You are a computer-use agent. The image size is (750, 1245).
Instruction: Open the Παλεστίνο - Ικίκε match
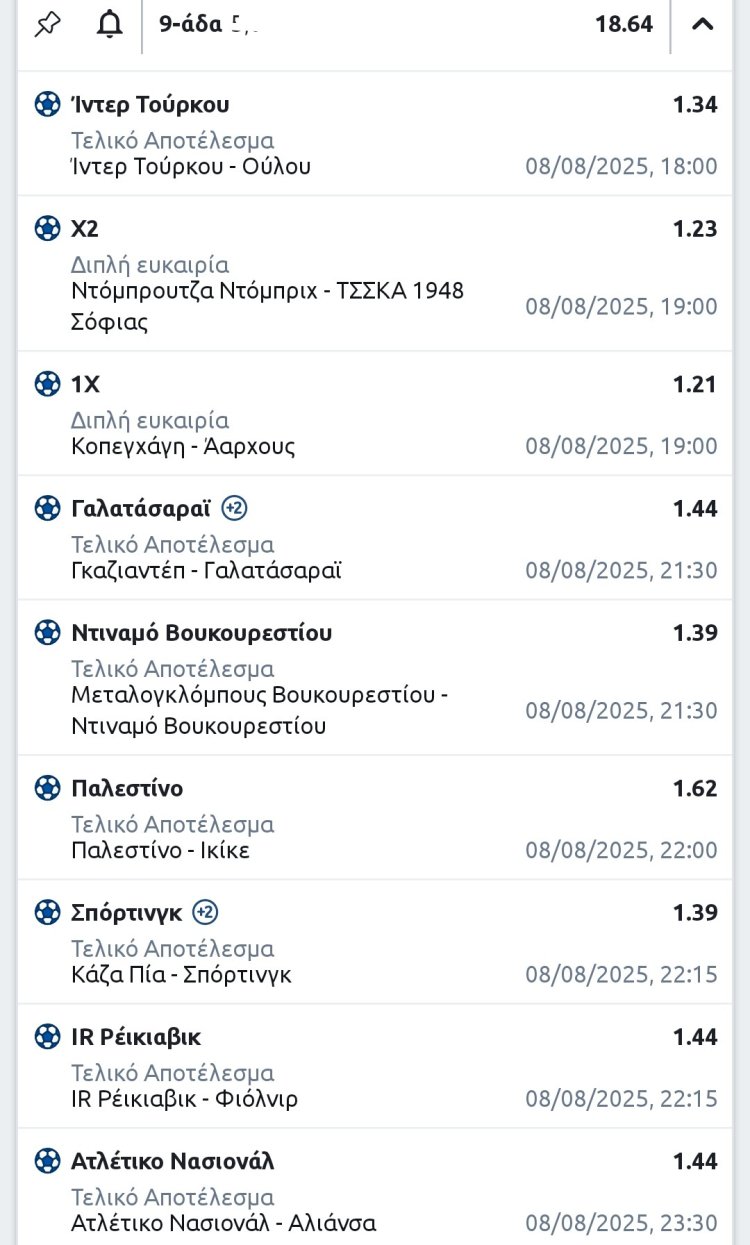coord(161,851)
